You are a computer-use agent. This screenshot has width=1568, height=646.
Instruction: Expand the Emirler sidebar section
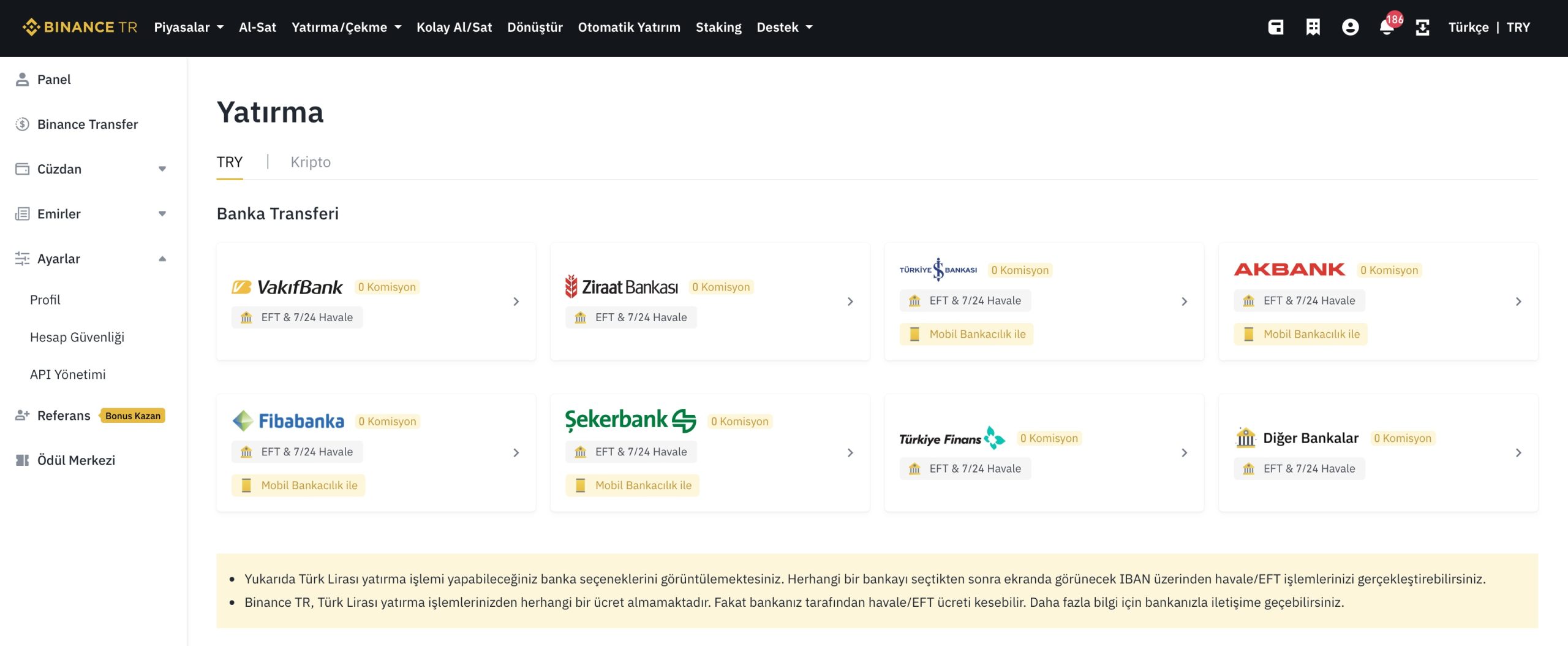91,214
